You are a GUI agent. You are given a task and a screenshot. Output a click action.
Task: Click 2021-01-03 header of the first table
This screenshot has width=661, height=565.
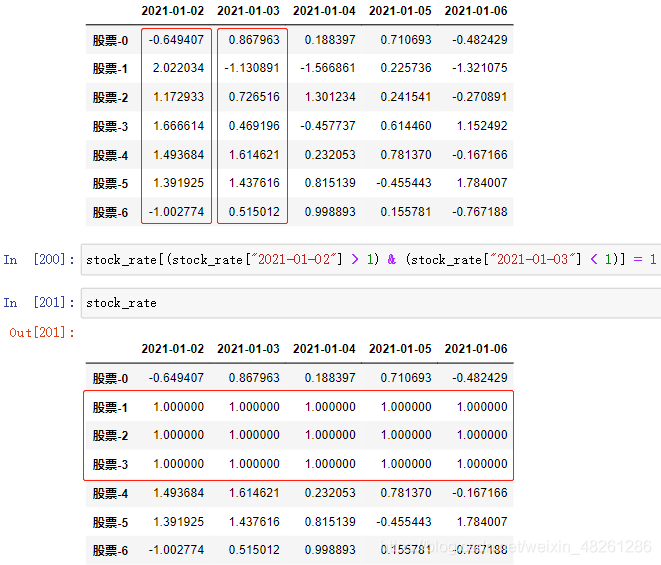coord(248,11)
